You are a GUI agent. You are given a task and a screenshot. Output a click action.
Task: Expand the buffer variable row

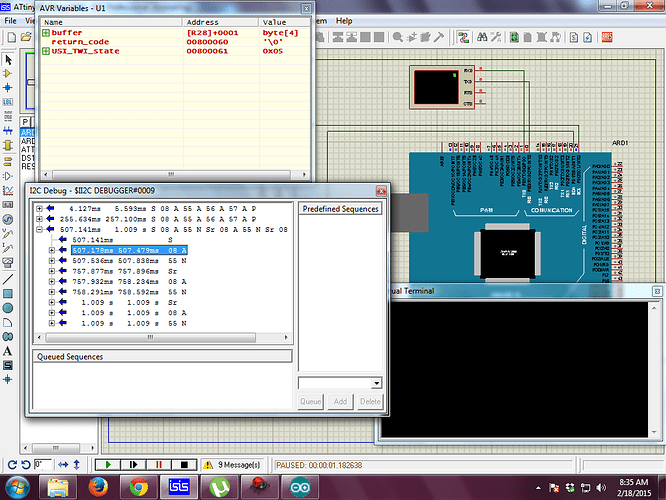[x=46, y=33]
